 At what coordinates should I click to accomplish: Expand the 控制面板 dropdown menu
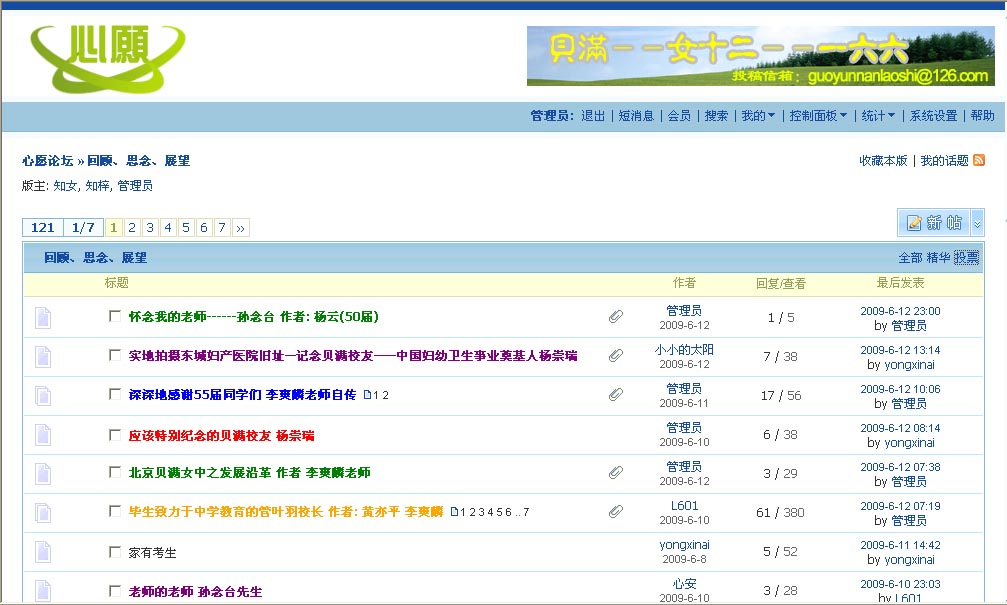(818, 116)
